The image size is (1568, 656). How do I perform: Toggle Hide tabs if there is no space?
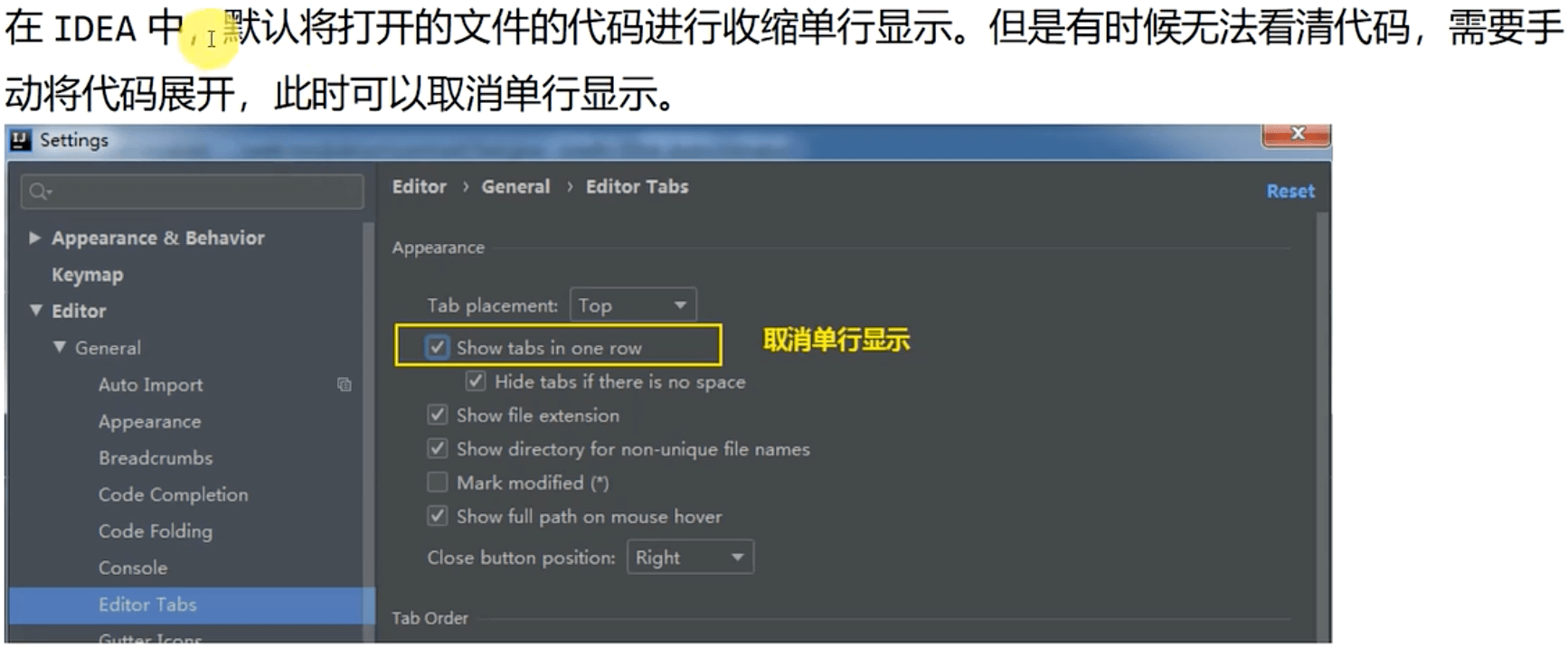[476, 381]
